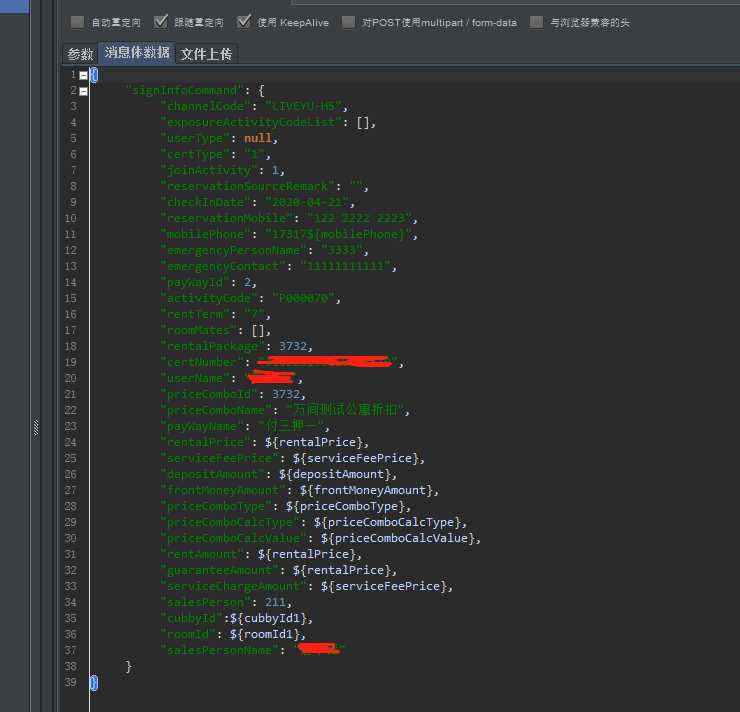Enable multipart / form-data for POST checkbox
740x712 pixels.
pyautogui.click(x=348, y=22)
